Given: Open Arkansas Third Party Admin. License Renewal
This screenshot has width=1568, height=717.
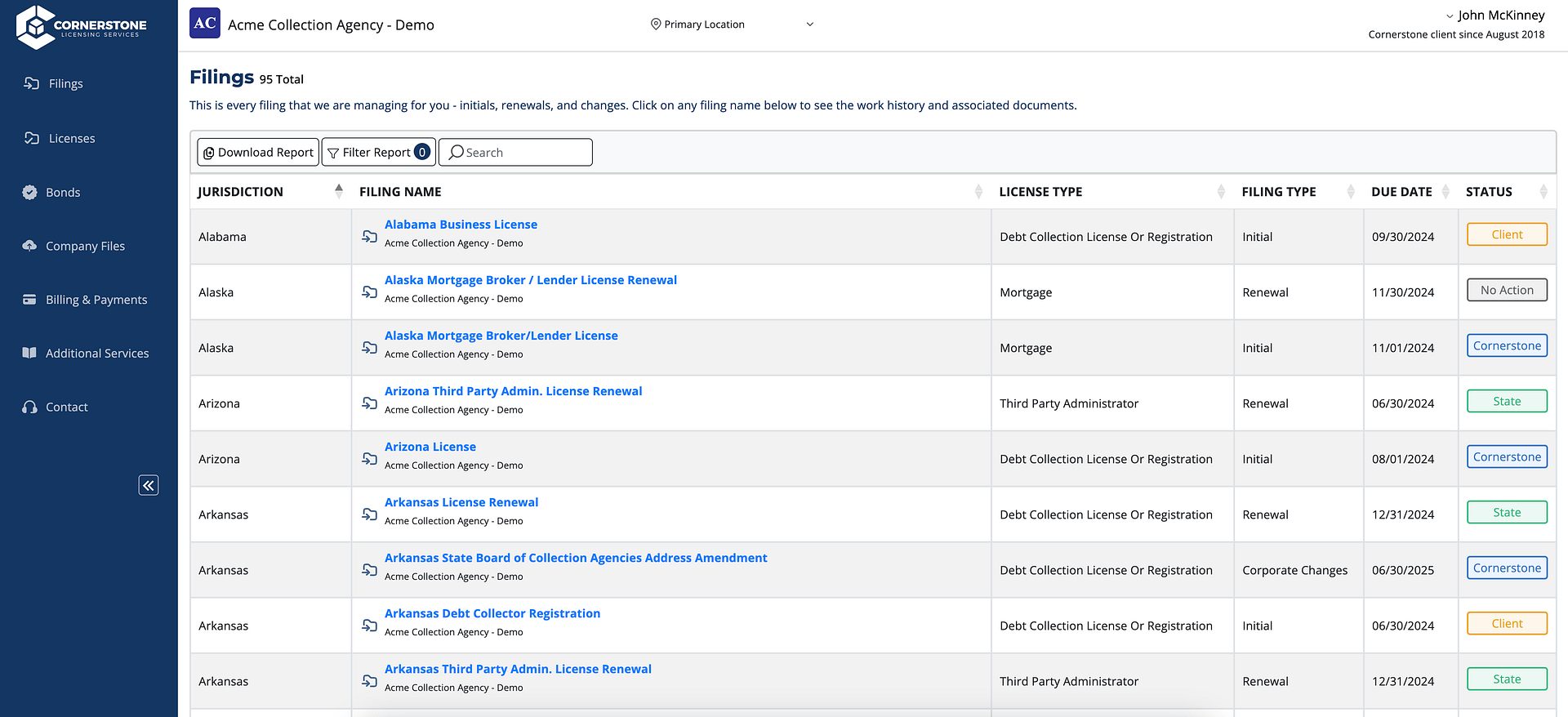Looking at the screenshot, I should point(518,669).
